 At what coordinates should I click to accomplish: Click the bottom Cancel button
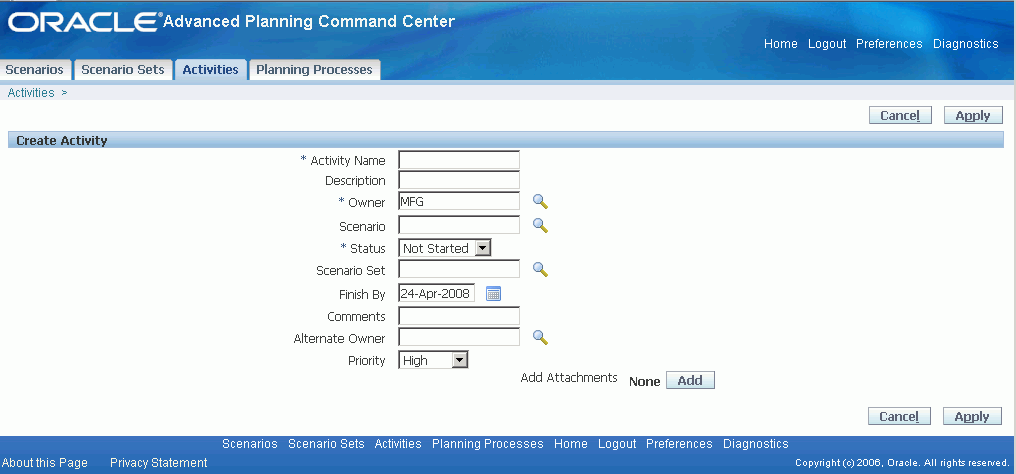(x=899, y=416)
